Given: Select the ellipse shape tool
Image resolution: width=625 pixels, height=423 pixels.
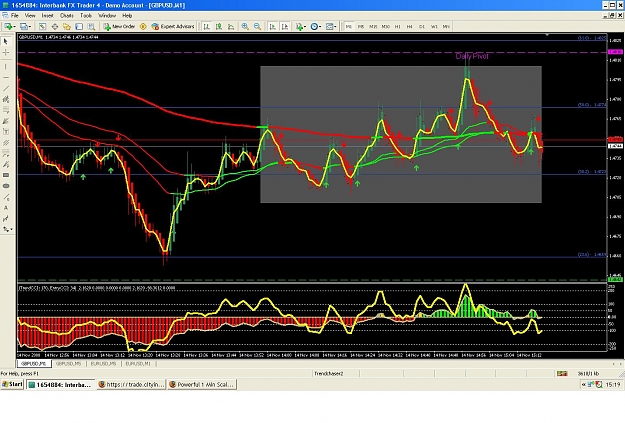Looking at the screenshot, I should pyautogui.click(x=6, y=186).
